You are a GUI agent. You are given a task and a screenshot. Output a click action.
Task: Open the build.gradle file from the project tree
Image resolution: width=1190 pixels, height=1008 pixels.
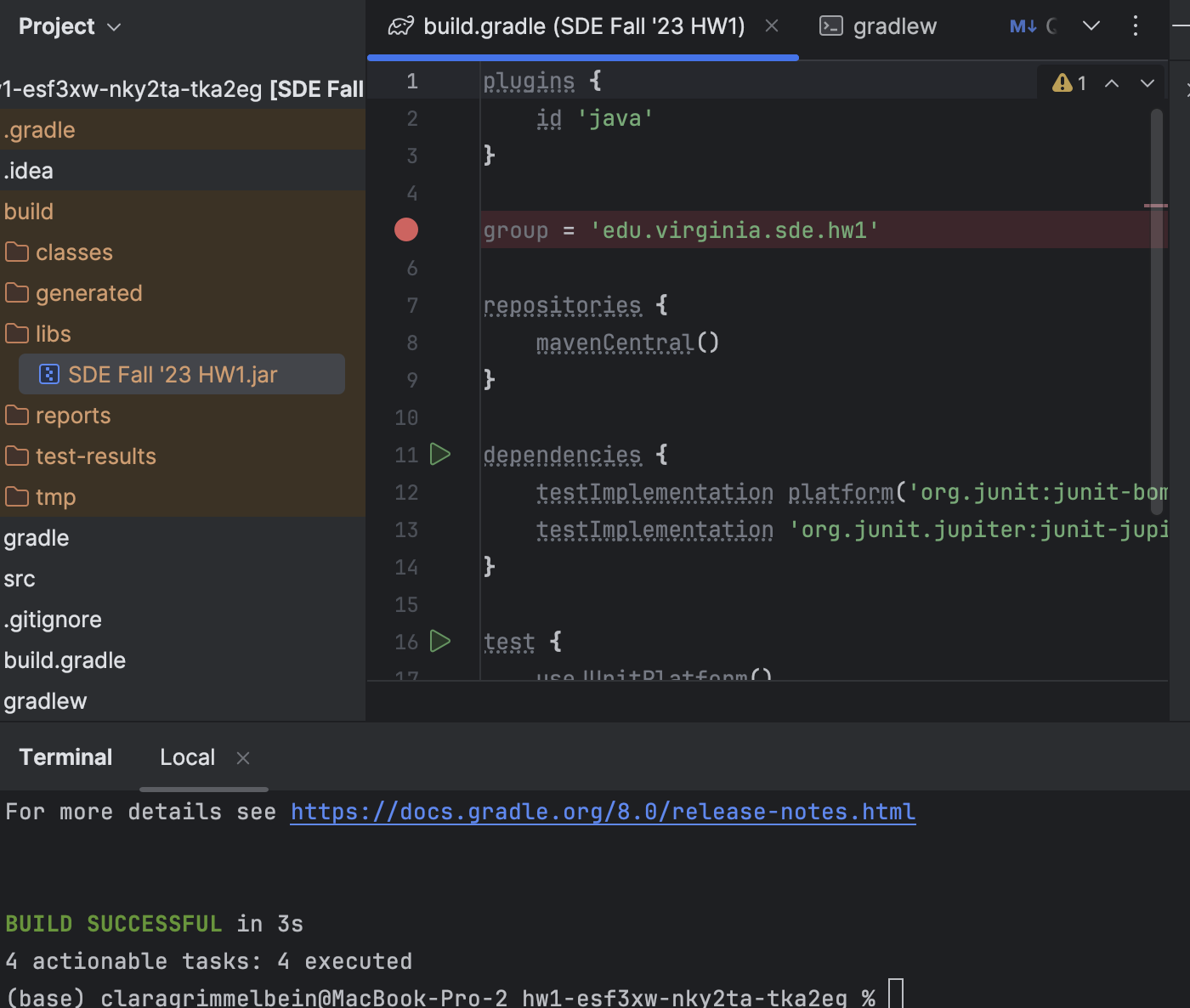65,660
